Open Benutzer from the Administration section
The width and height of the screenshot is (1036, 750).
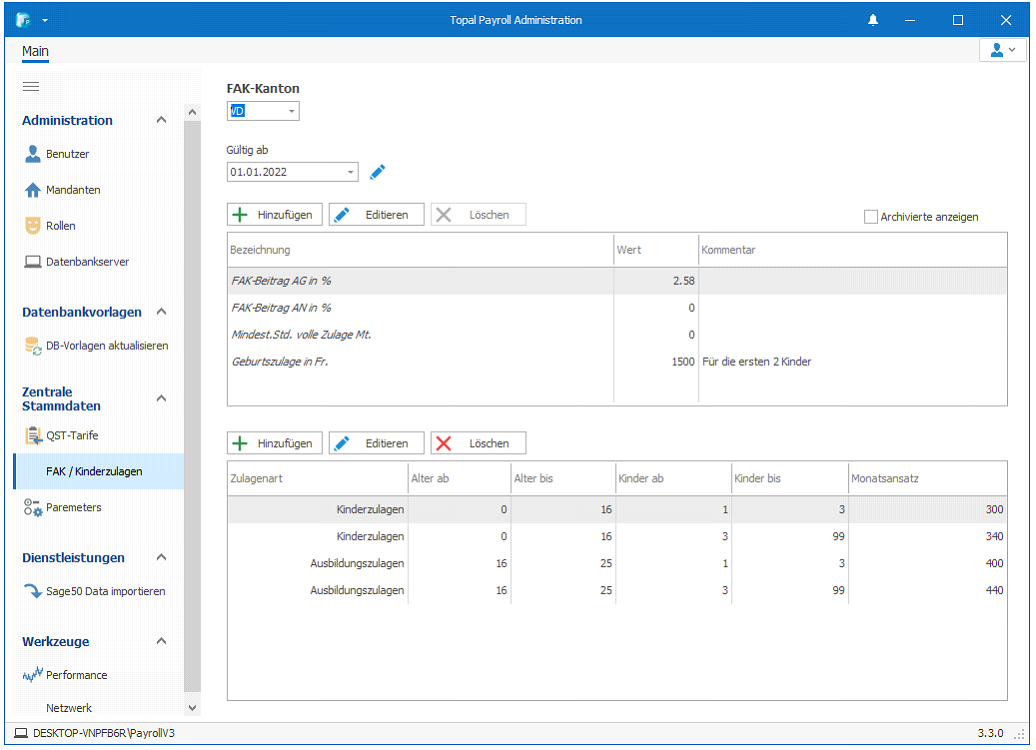click(x=67, y=154)
